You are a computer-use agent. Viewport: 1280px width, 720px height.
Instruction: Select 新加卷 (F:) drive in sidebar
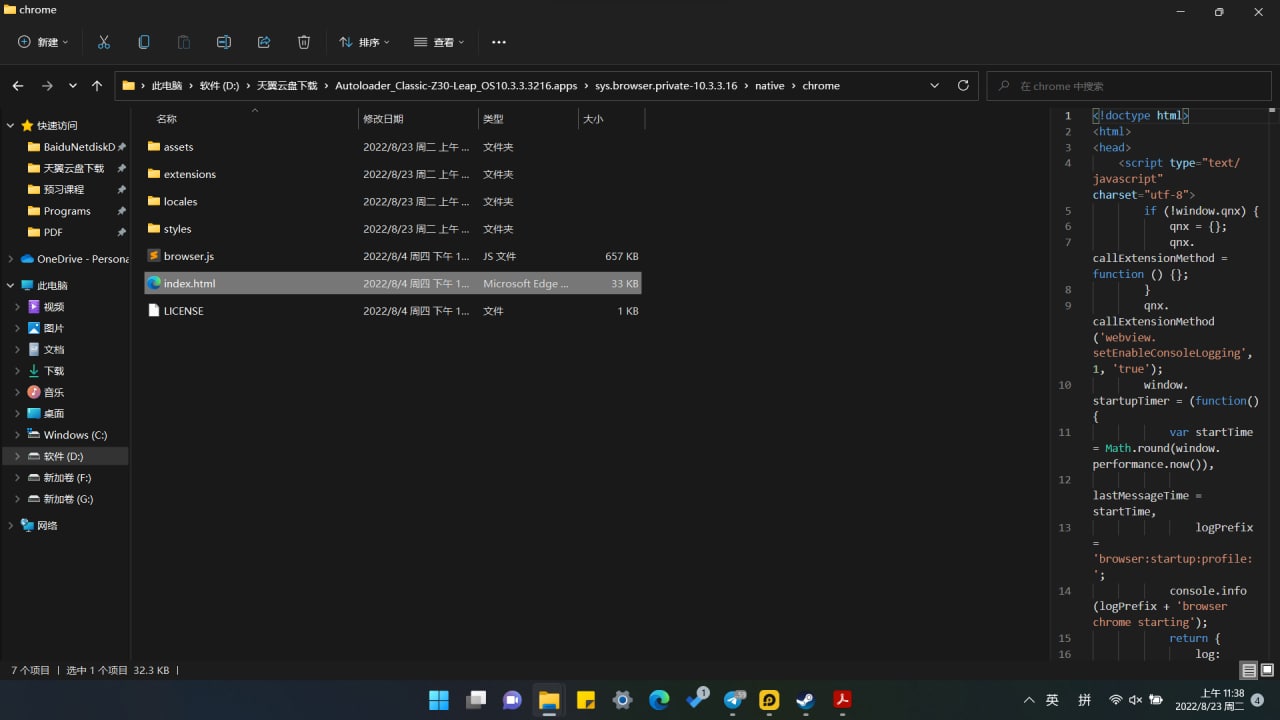pos(66,478)
